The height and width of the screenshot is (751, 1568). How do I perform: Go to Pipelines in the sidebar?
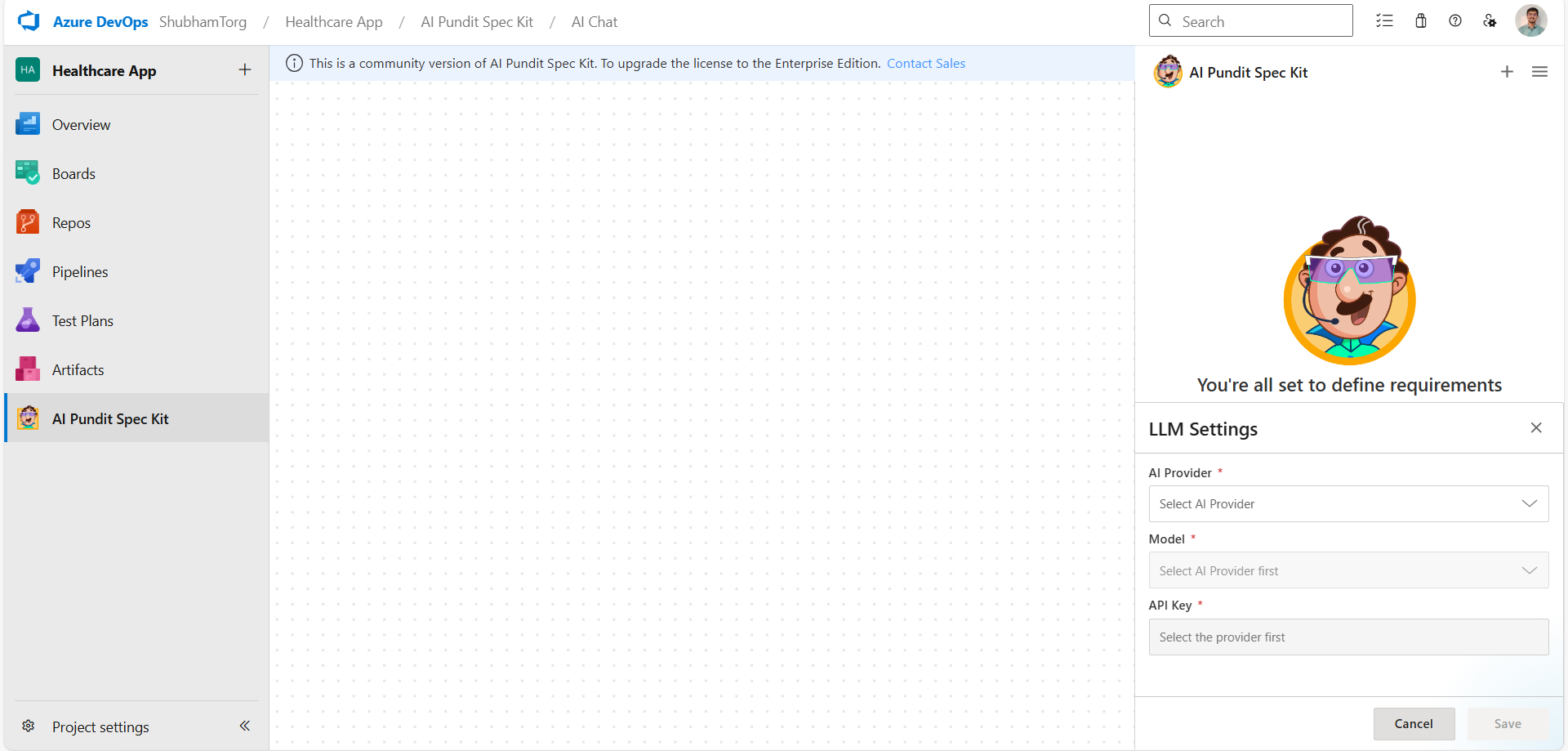(x=80, y=272)
